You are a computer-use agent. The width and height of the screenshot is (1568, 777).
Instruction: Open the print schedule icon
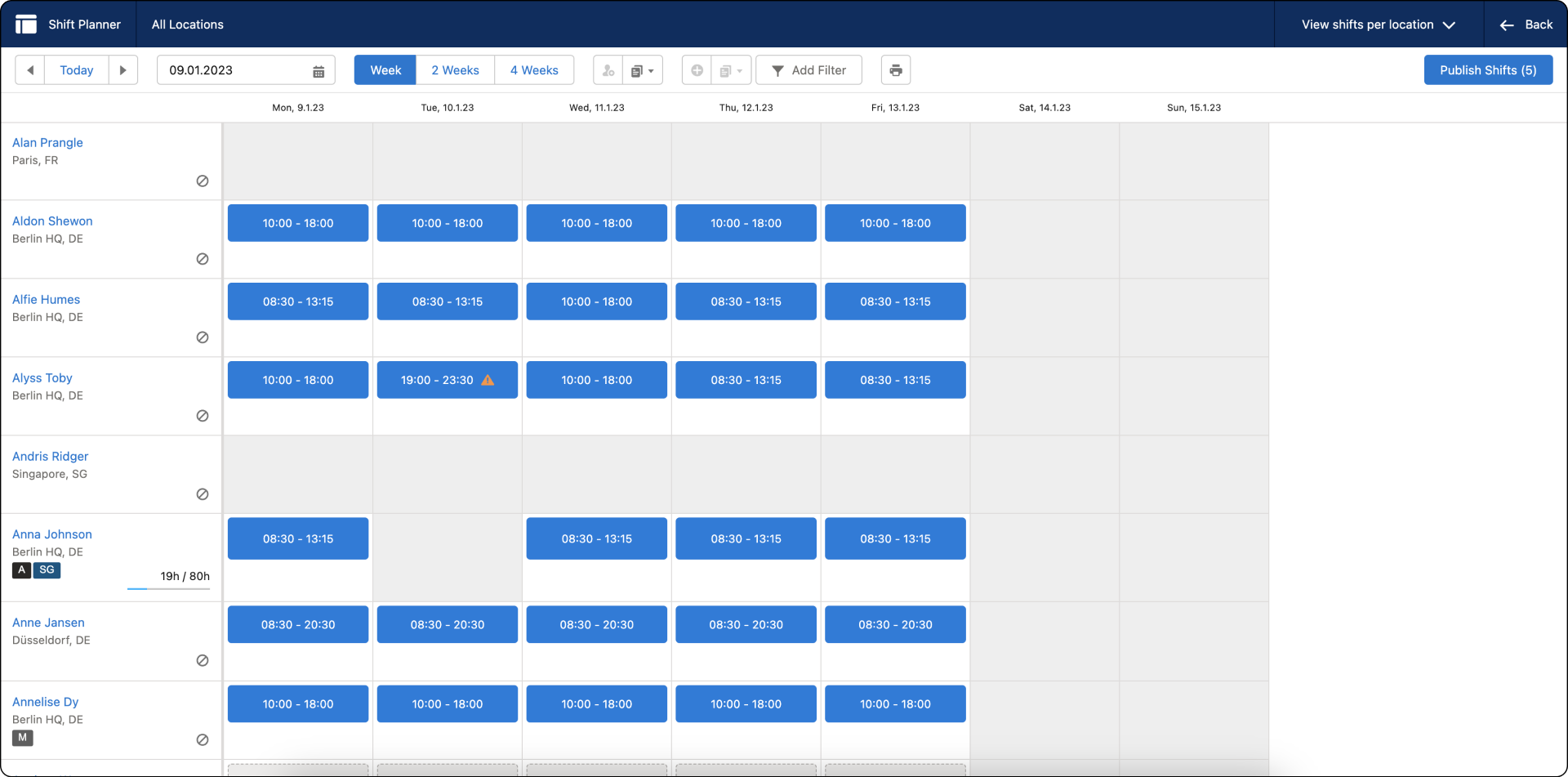895,69
